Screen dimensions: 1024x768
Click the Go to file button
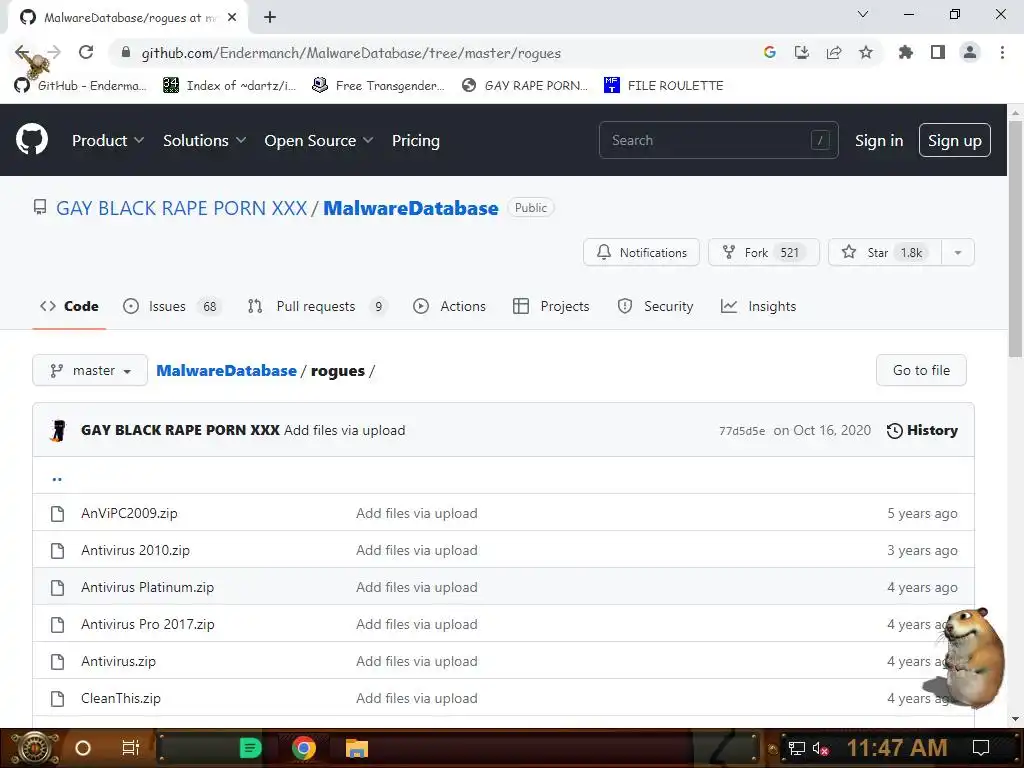point(921,370)
